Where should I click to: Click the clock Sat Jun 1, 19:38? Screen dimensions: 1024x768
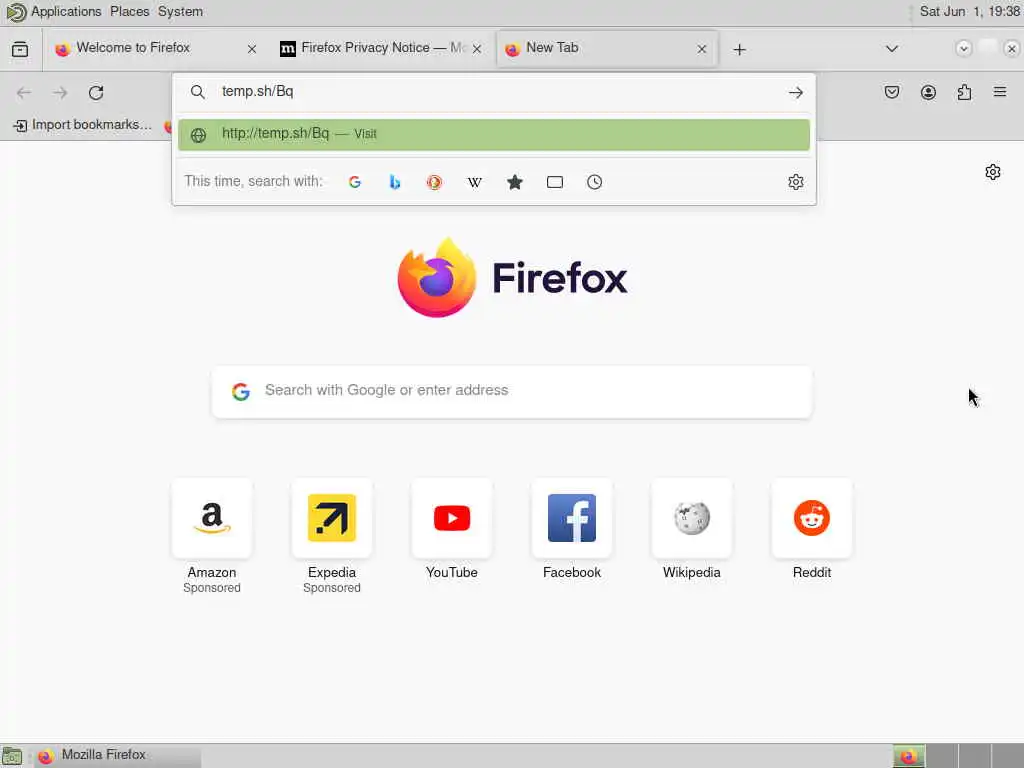coord(969,12)
